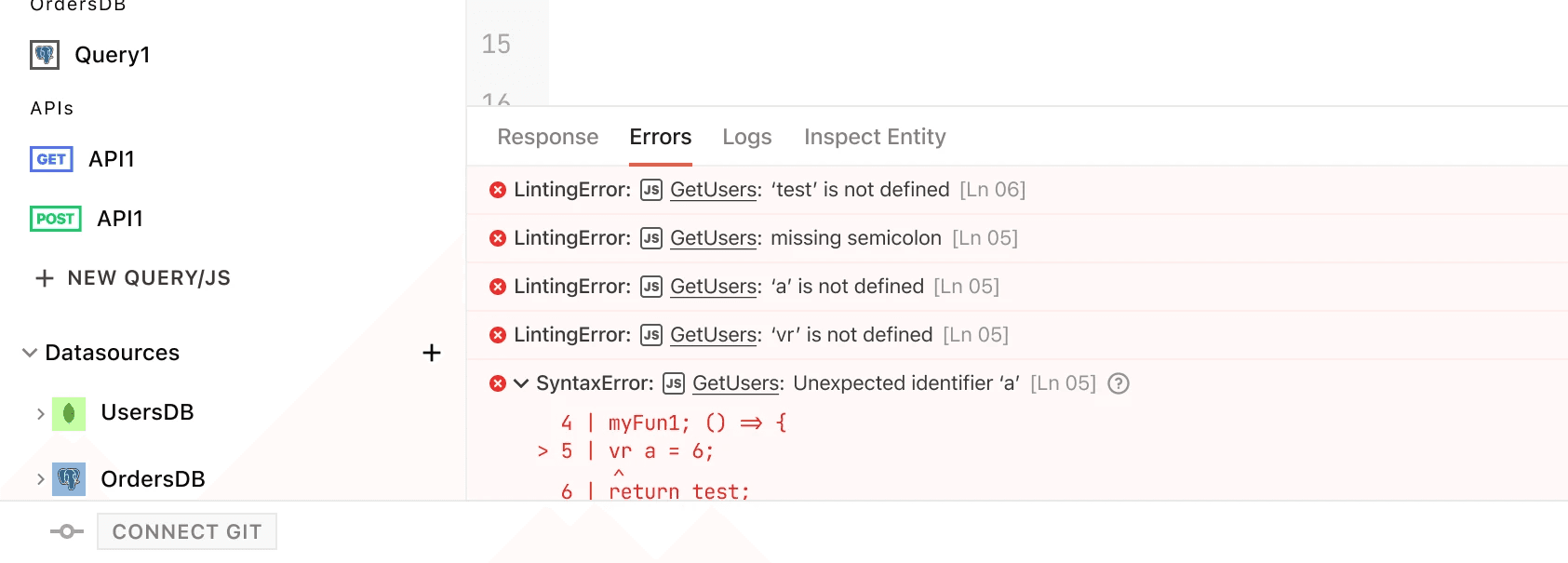Open help icon beside SyntaxError line
Image resolution: width=1568 pixels, height=563 pixels.
tap(1119, 383)
